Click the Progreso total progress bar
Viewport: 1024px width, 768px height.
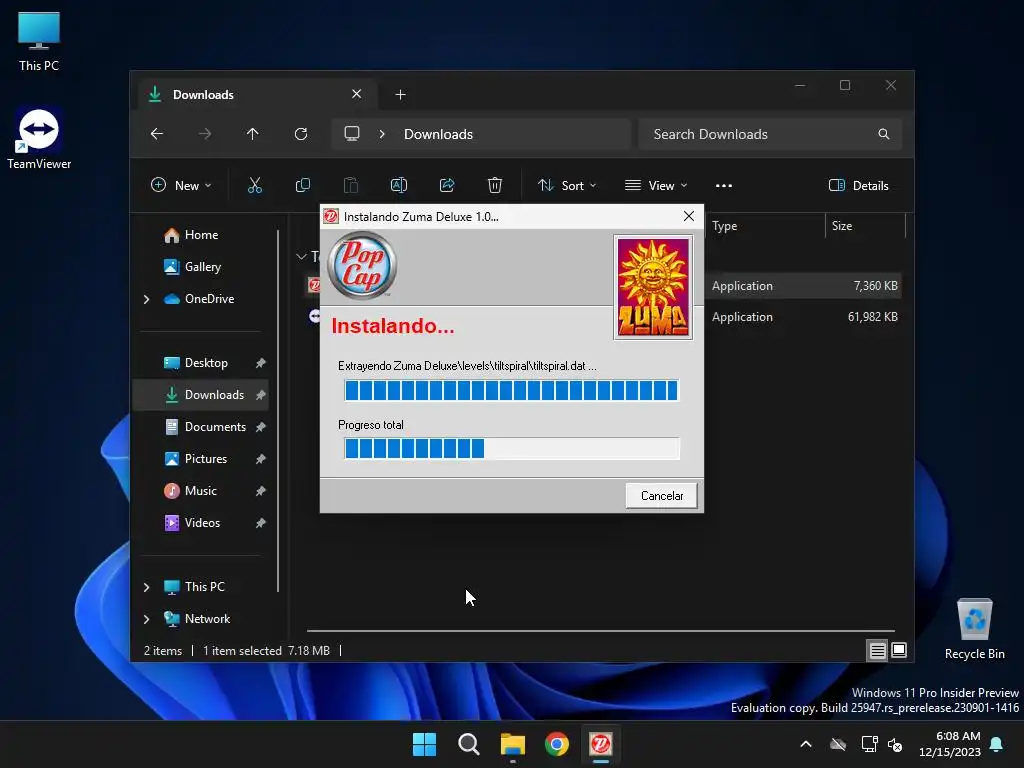point(511,449)
